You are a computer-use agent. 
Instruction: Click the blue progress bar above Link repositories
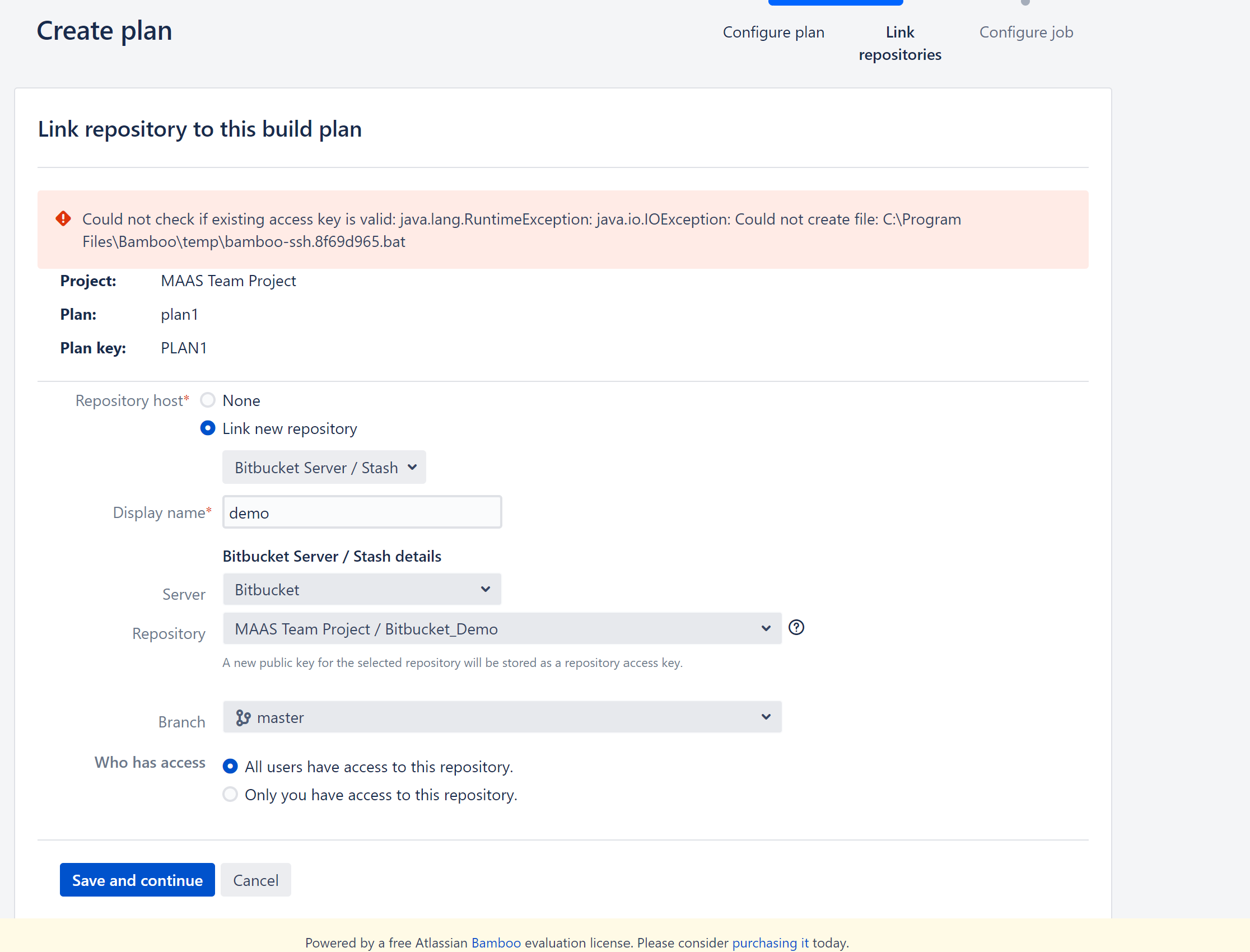(835, 2)
